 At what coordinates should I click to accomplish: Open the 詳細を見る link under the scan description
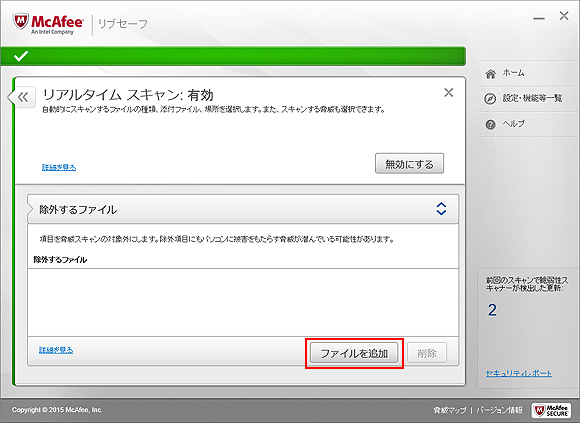click(x=59, y=167)
